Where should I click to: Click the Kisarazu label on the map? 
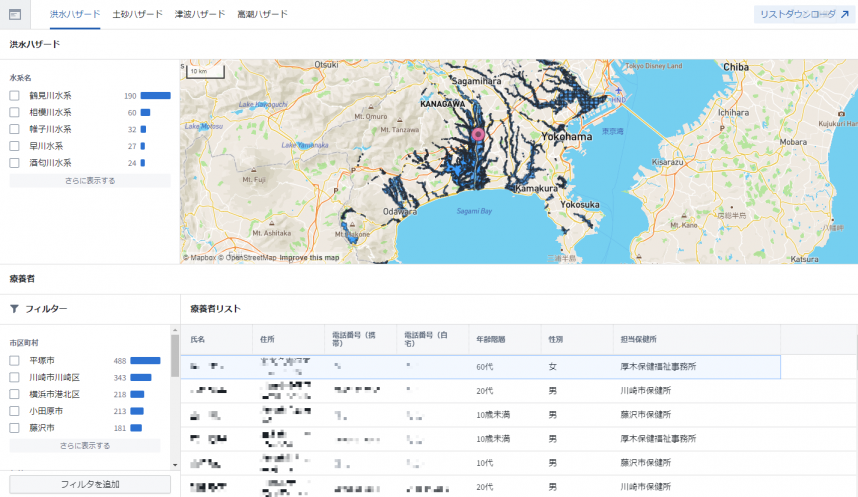[x=668, y=162]
